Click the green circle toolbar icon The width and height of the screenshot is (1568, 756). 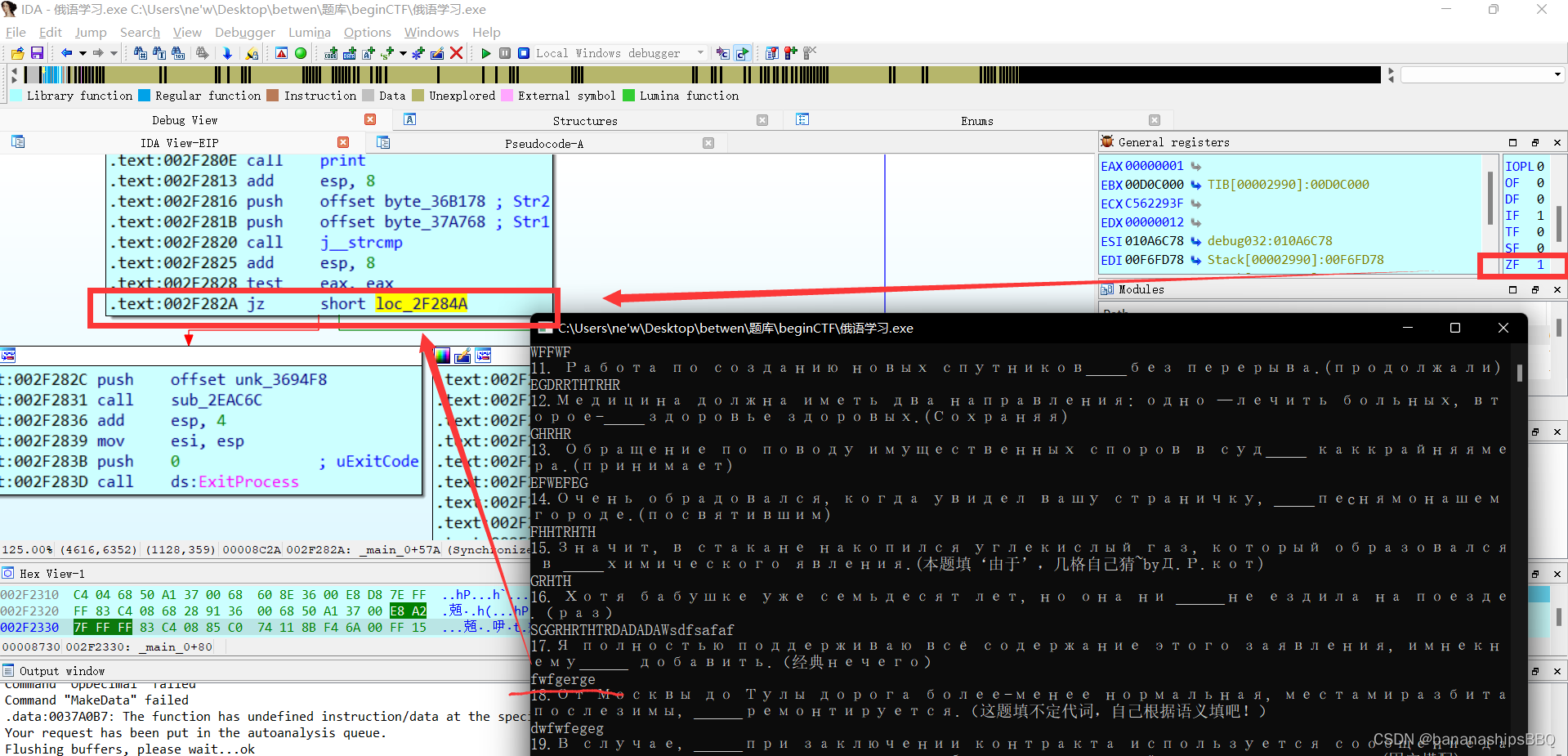click(301, 53)
